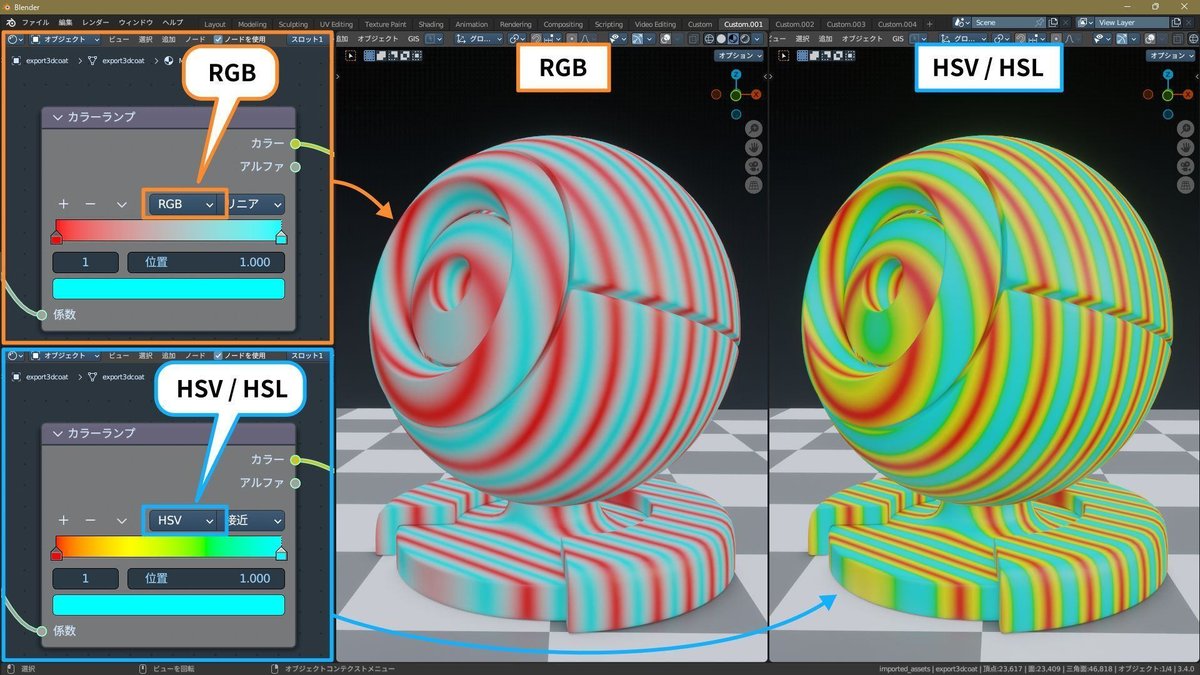The image size is (1200, 675).
Task: Open tools chevron menu in bottom HSV color ramp
Action: (x=121, y=521)
